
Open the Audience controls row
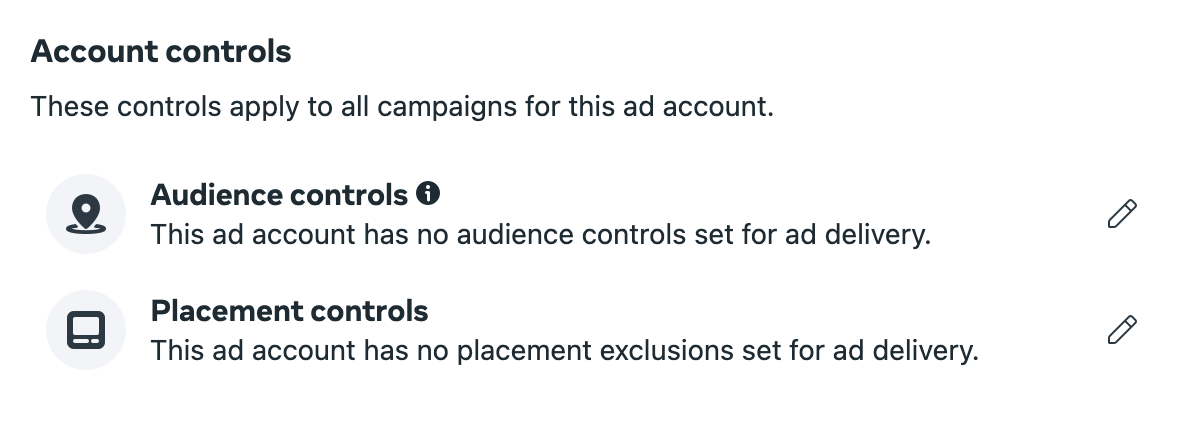(x=592, y=214)
